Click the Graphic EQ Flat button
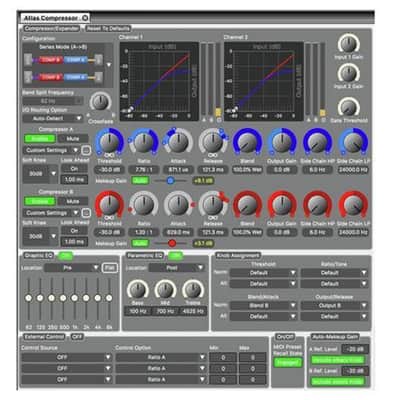 [110, 268]
